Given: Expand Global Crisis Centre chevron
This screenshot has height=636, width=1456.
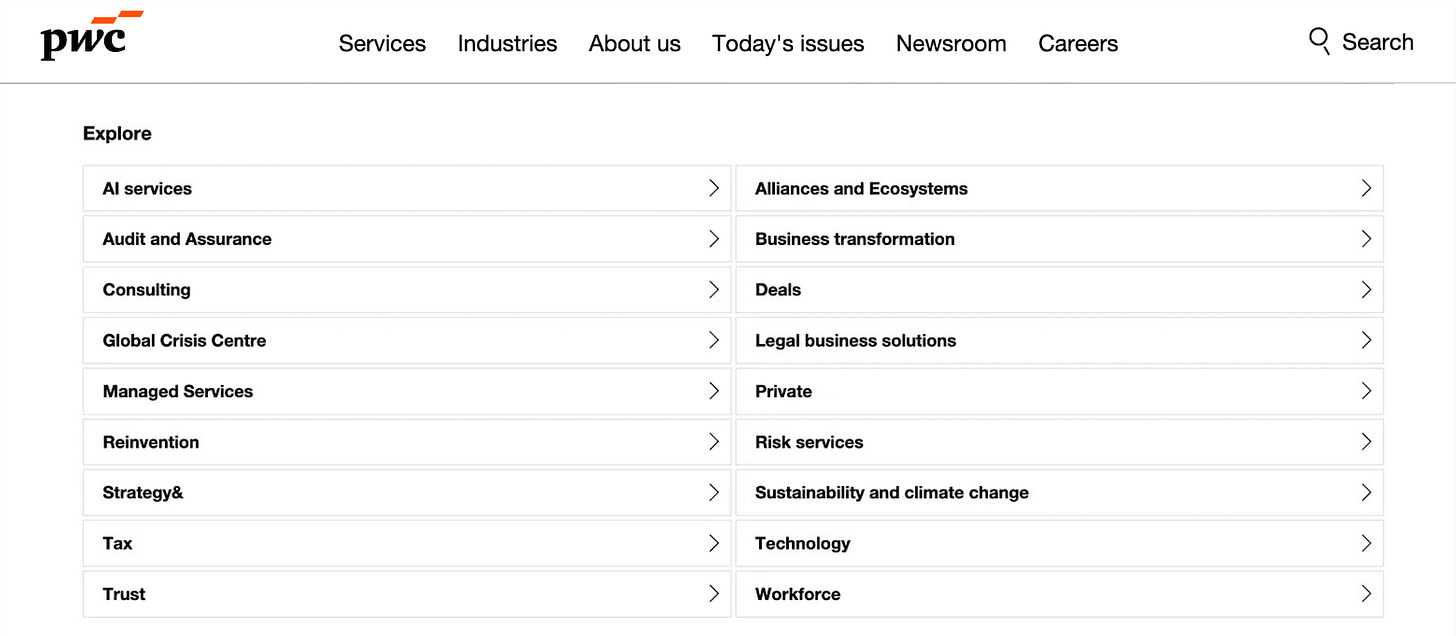Looking at the screenshot, I should (714, 340).
